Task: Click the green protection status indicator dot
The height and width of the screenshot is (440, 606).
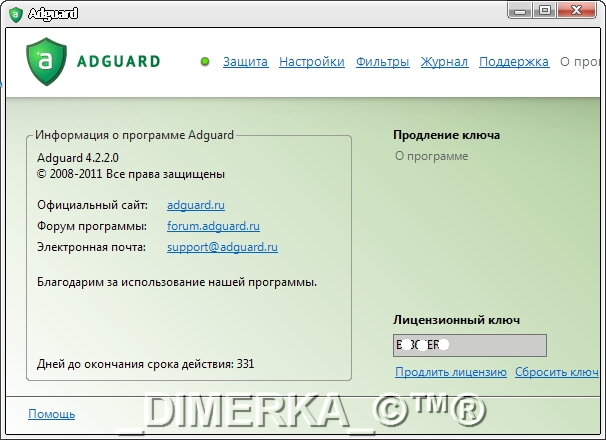Action: coord(205,62)
